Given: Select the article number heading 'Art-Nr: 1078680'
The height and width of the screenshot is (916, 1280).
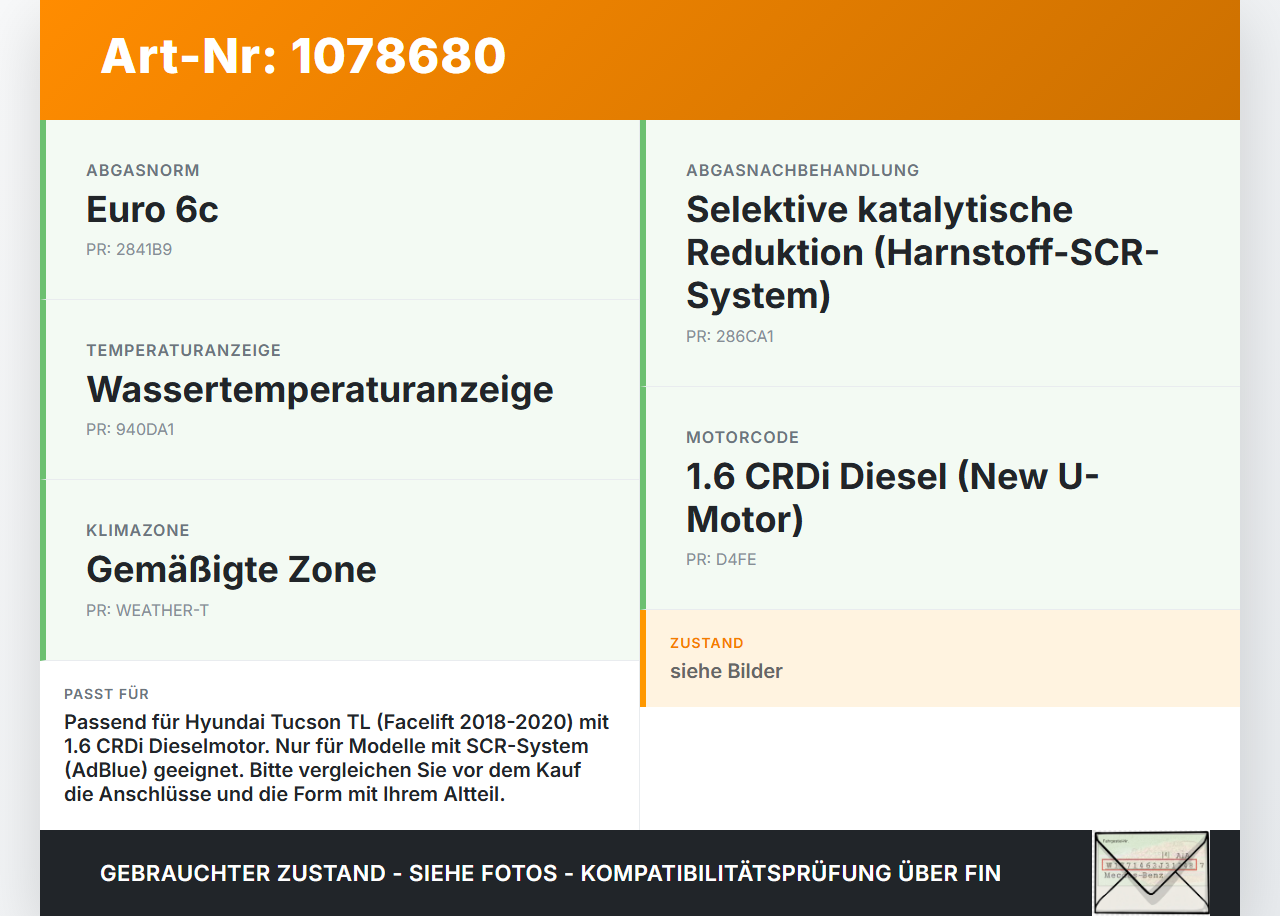Looking at the screenshot, I should pos(303,56).
